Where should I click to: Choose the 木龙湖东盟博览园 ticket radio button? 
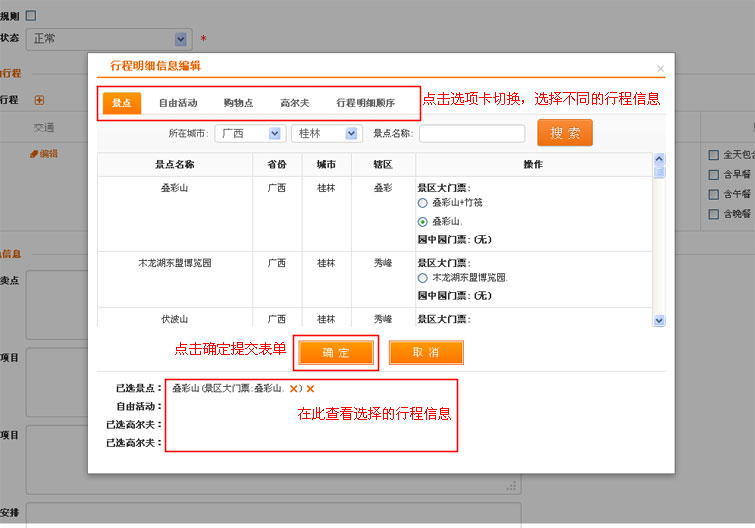coord(423,277)
